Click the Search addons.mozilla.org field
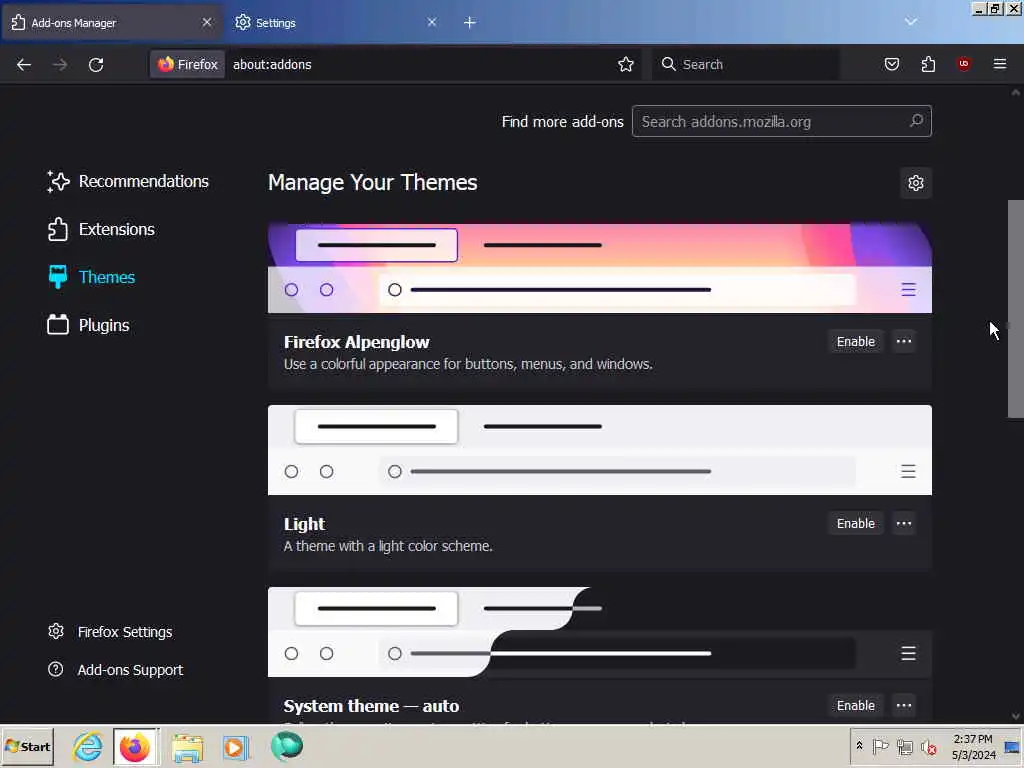Viewport: 1024px width, 768px height. click(x=782, y=121)
